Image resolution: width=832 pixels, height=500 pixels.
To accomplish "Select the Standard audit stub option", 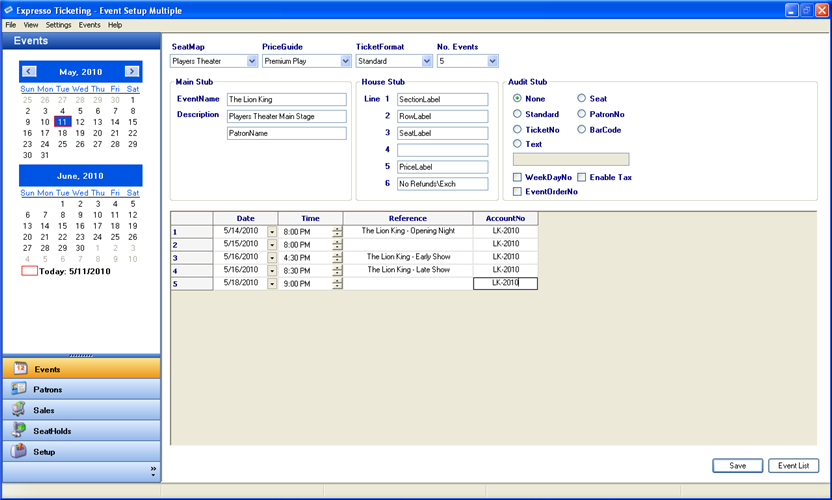I will coord(517,114).
